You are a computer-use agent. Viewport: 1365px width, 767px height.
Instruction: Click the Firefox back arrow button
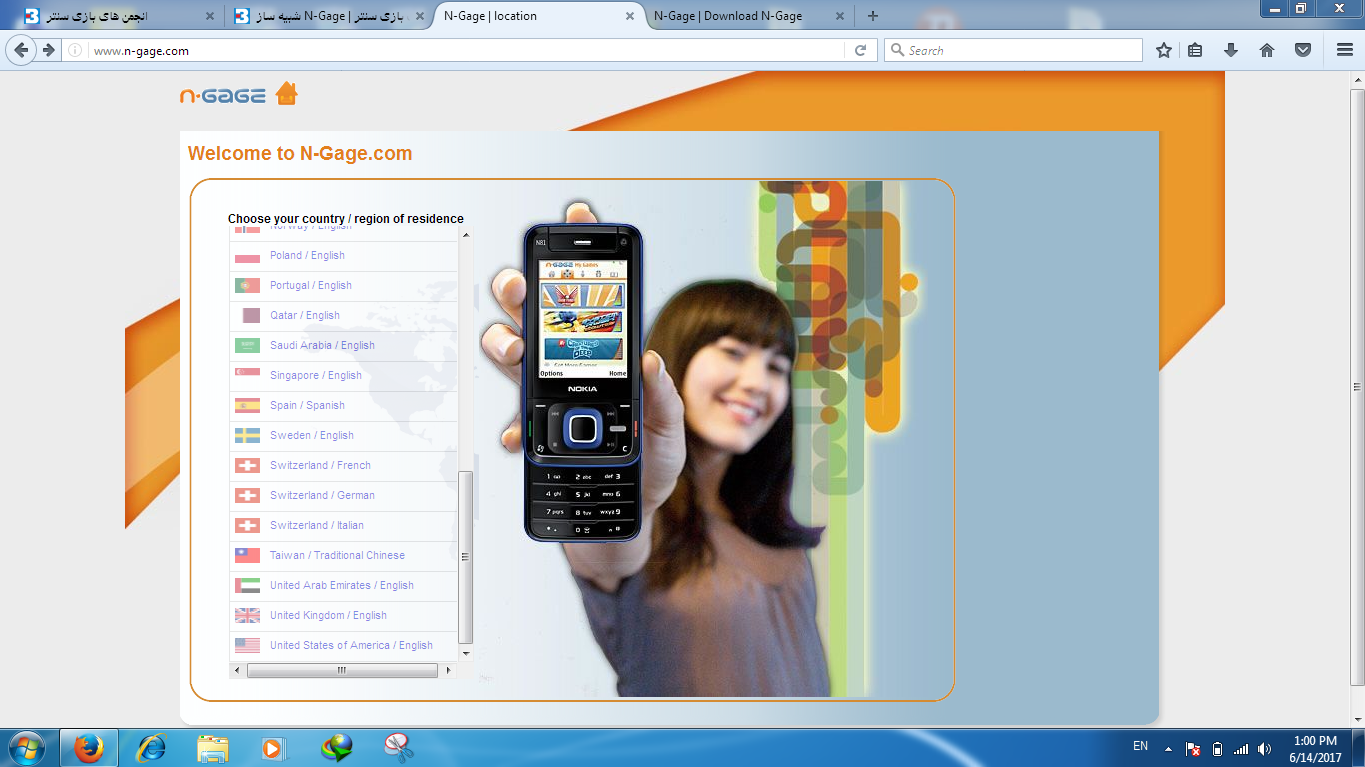[x=21, y=50]
